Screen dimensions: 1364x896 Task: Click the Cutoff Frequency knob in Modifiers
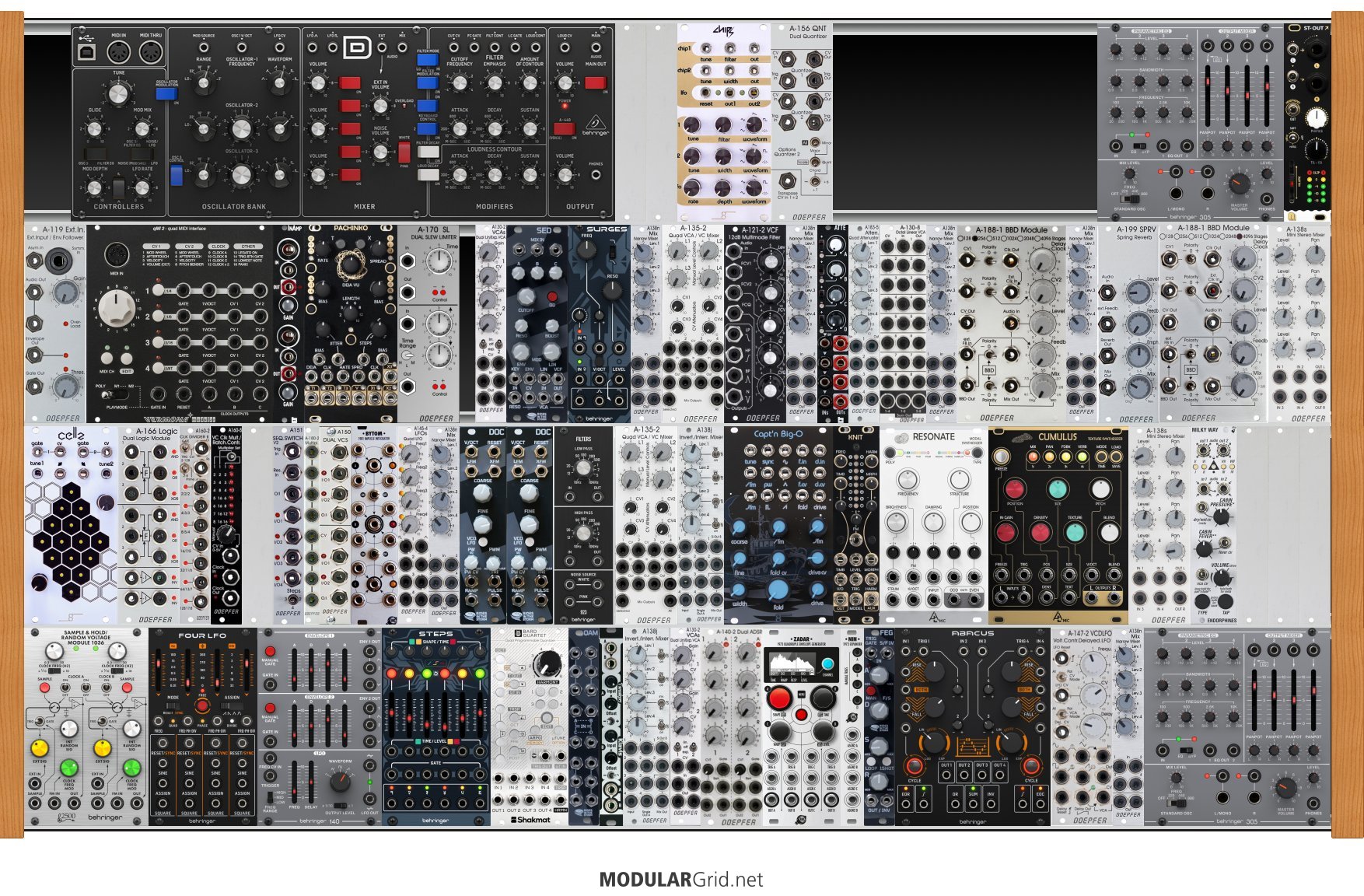[460, 82]
